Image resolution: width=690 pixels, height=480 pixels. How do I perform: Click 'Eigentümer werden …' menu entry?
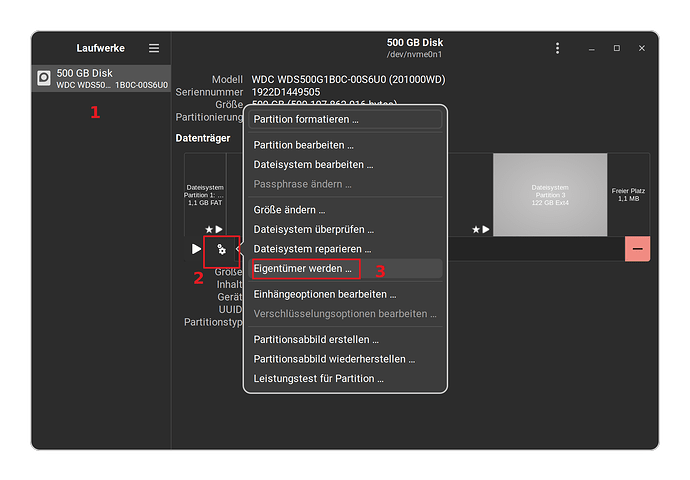pos(303,268)
